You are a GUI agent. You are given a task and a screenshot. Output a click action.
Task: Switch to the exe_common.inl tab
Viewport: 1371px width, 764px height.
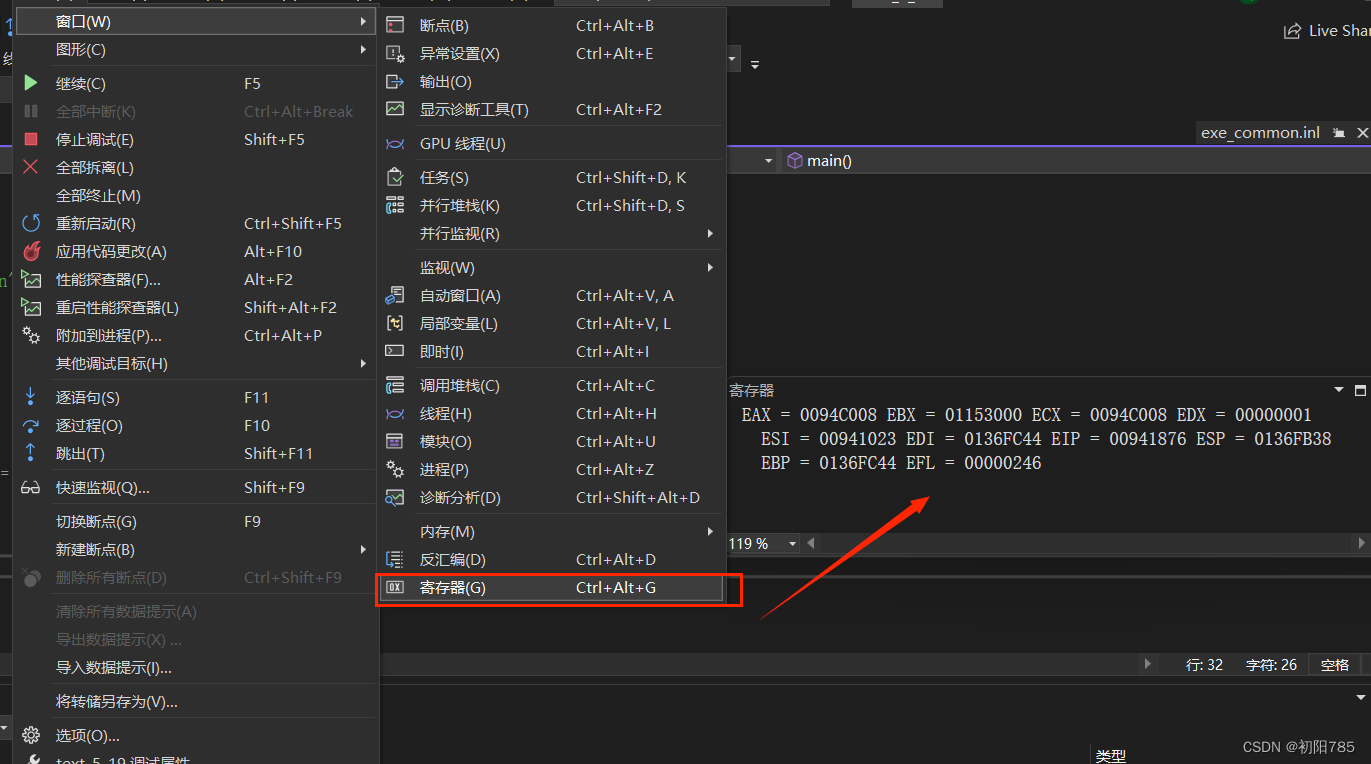coord(1260,132)
